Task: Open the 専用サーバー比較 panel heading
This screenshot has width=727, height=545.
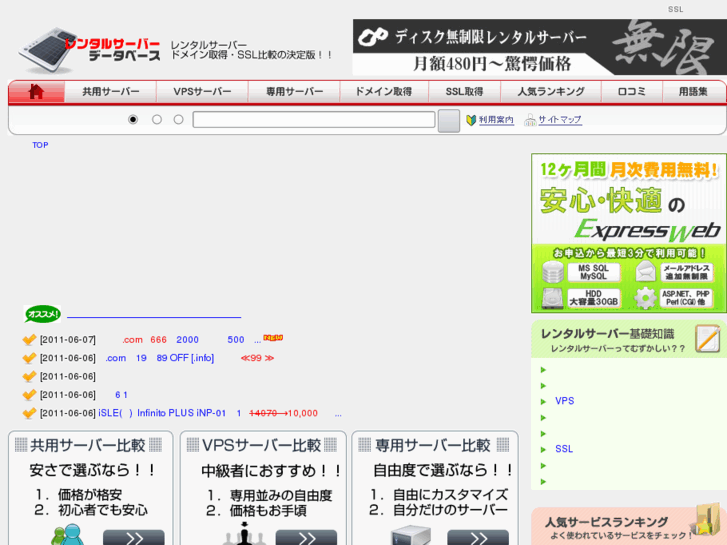Action: 433,445
